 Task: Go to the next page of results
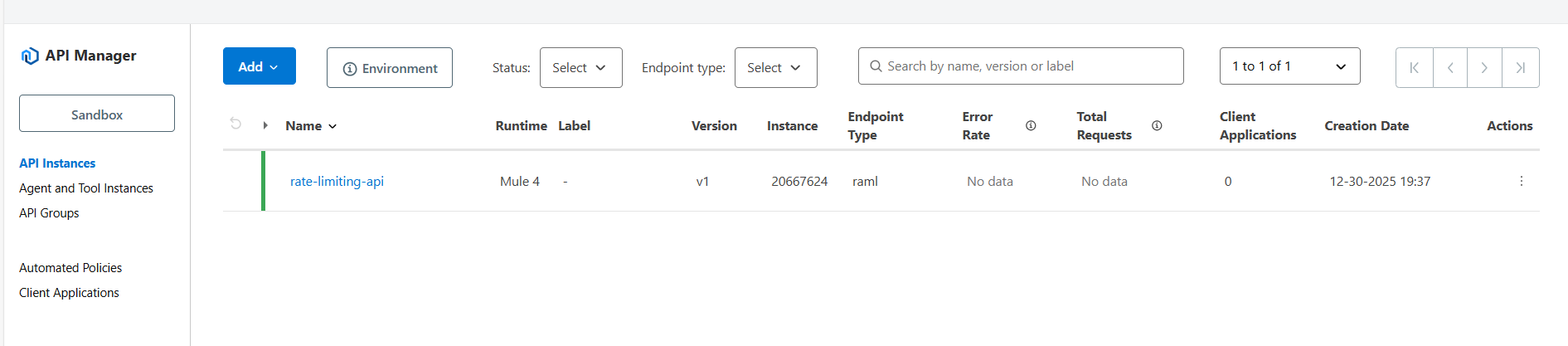[x=1484, y=68]
